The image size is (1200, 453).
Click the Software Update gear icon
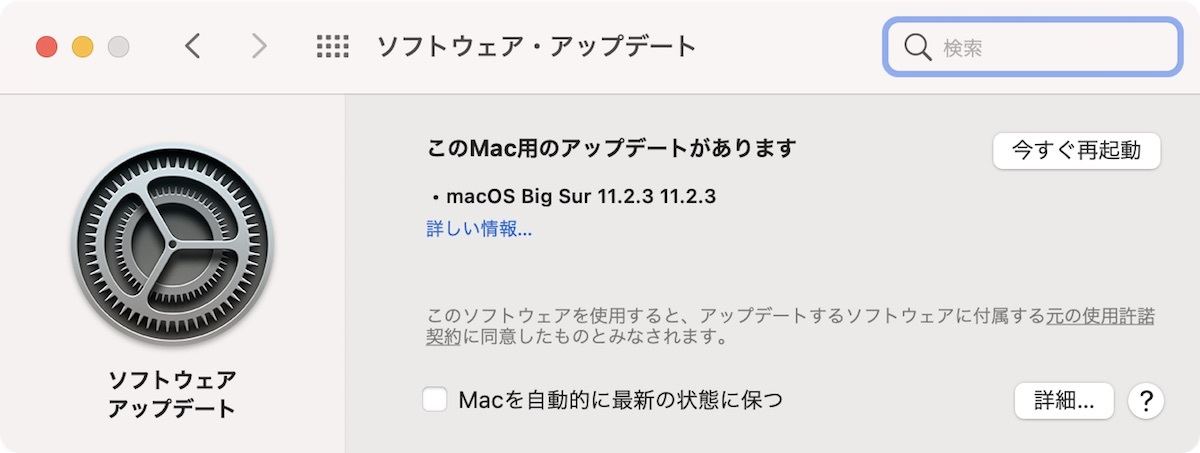point(172,245)
